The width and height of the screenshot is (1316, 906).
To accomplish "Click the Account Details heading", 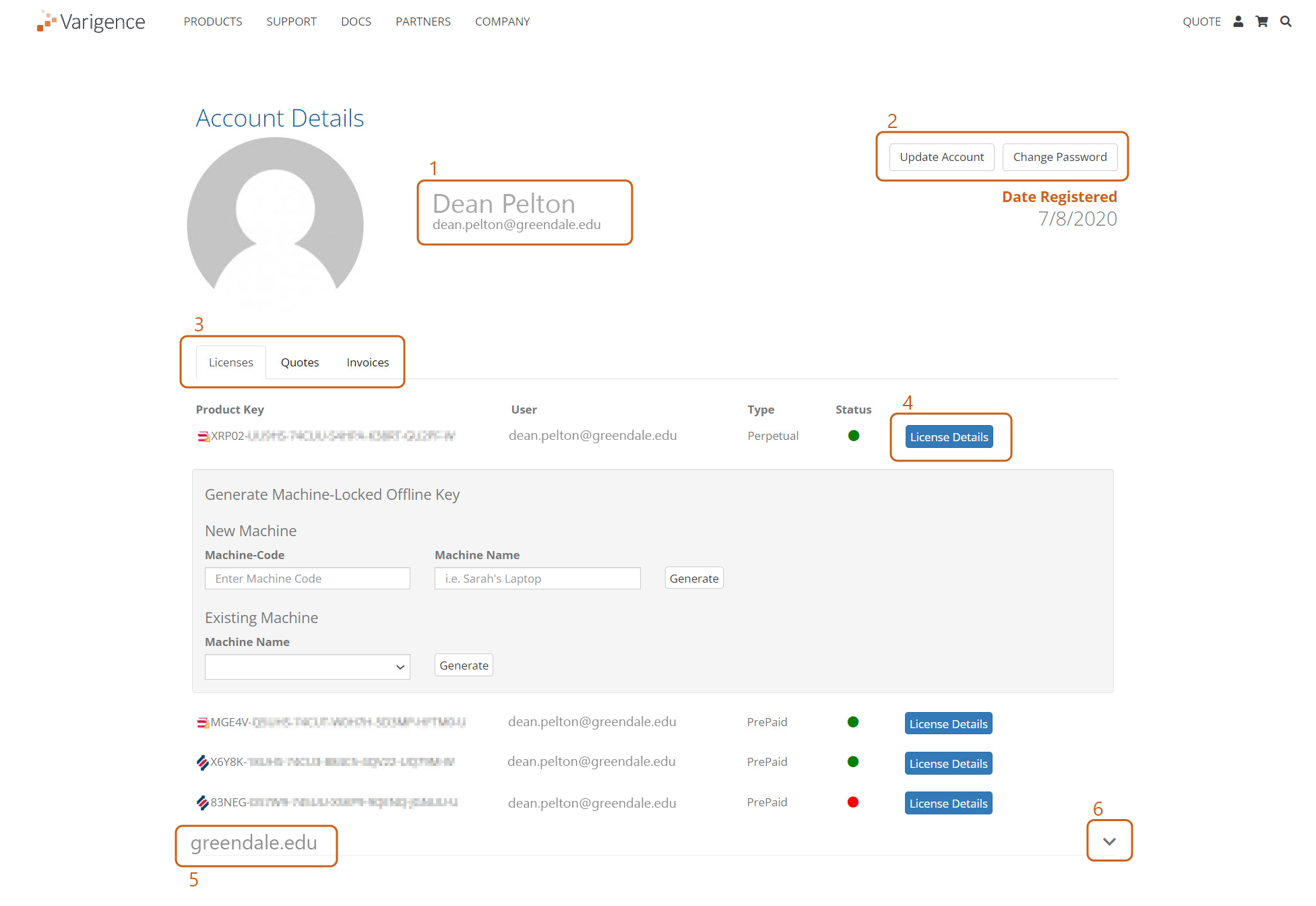I will (x=280, y=118).
